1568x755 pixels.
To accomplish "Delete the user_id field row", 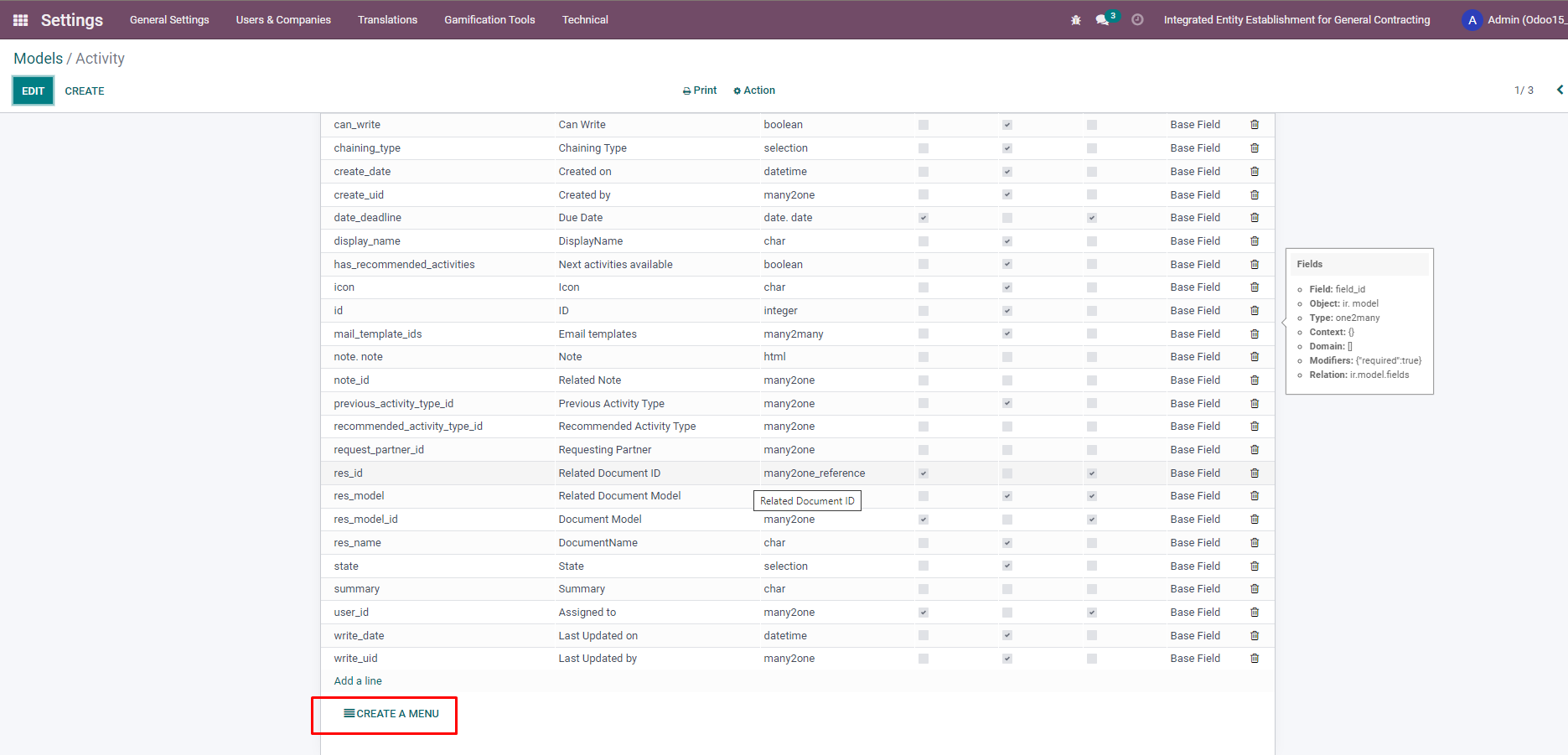I will (1255, 613).
